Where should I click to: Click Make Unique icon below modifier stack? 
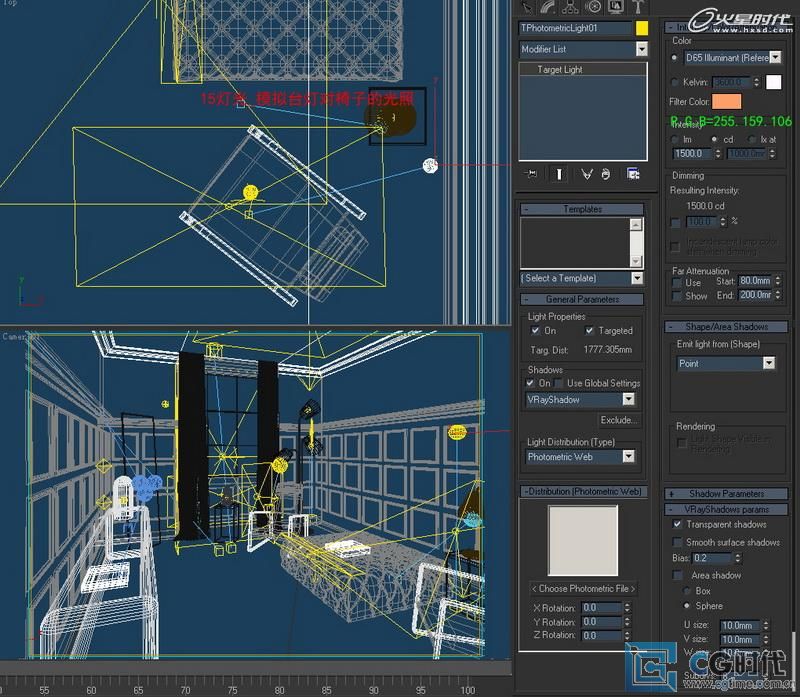coord(587,174)
